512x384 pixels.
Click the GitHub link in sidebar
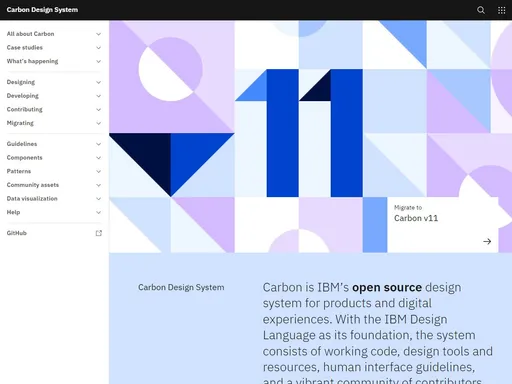click(x=54, y=233)
